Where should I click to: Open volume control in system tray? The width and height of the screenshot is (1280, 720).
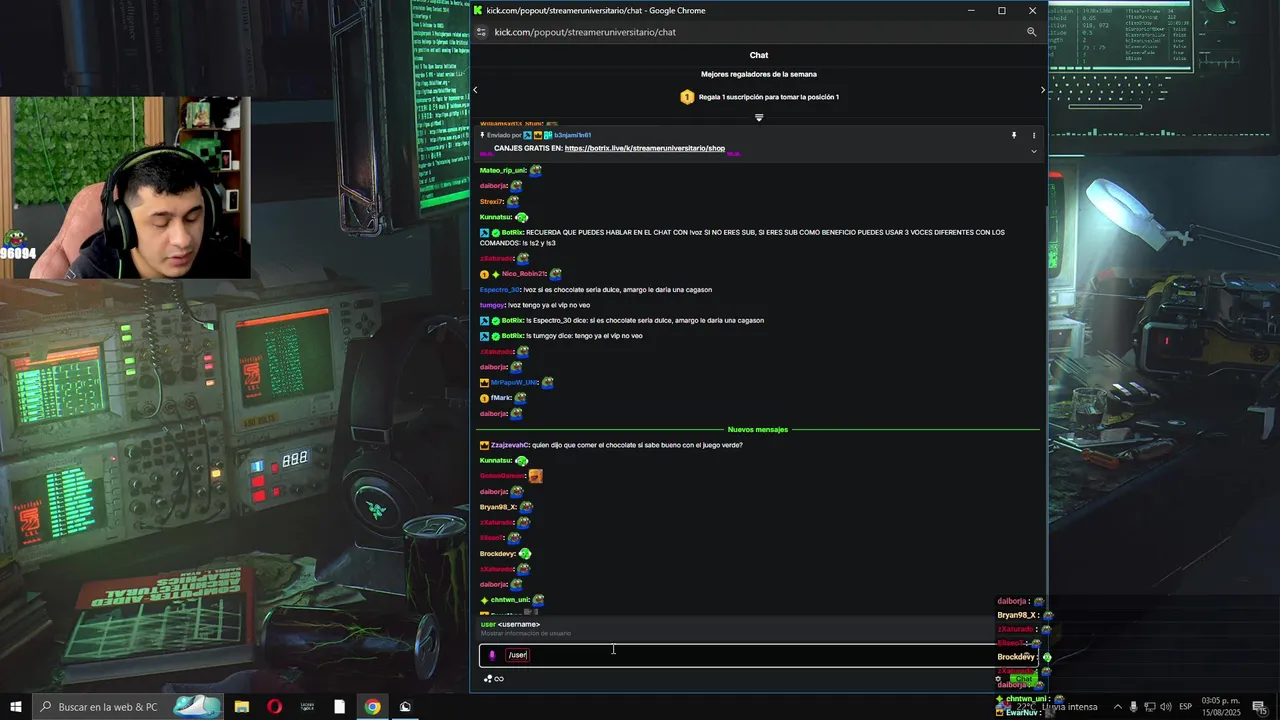point(1167,707)
